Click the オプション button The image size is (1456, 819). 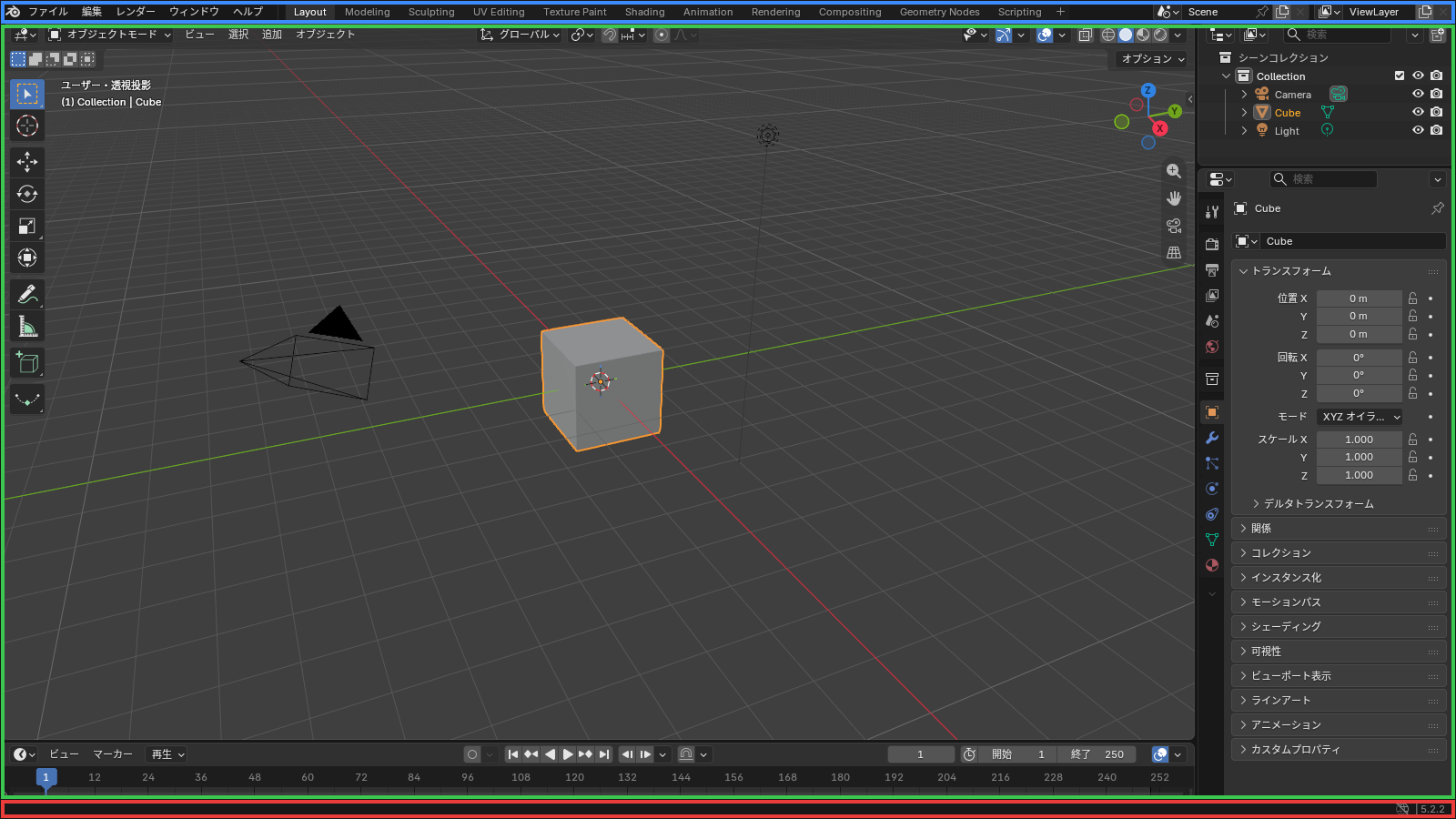coord(1152,58)
